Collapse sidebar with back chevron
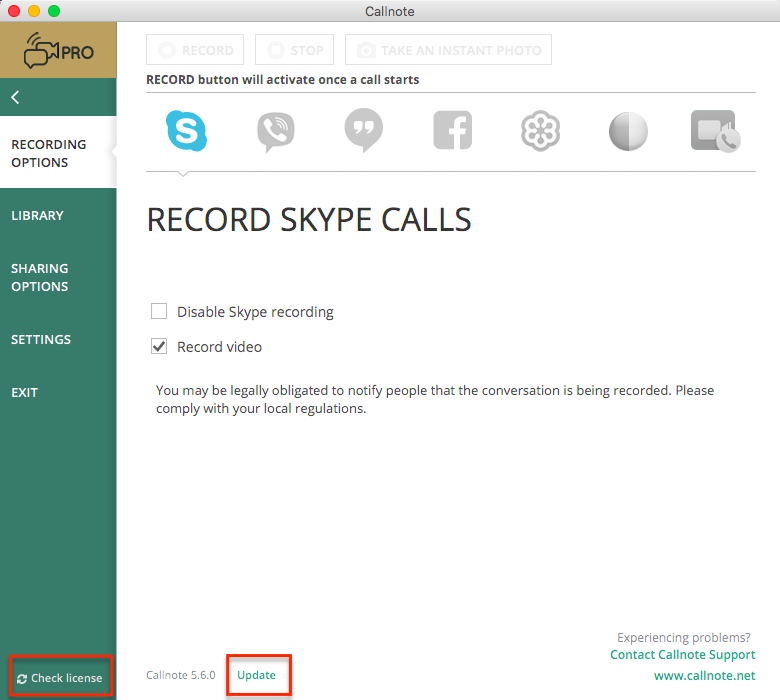780x700 pixels. (x=15, y=97)
